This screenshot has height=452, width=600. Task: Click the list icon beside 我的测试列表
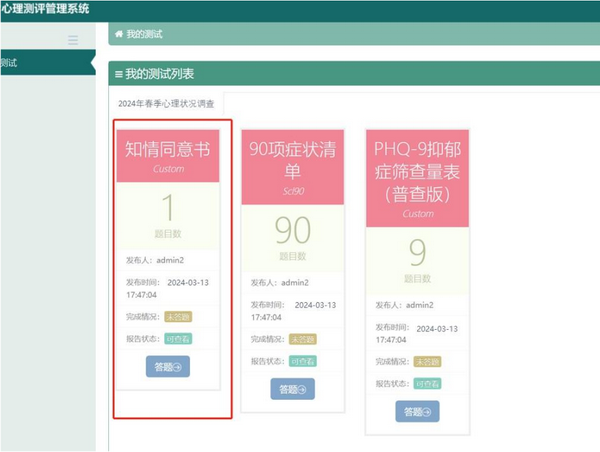tap(119, 74)
